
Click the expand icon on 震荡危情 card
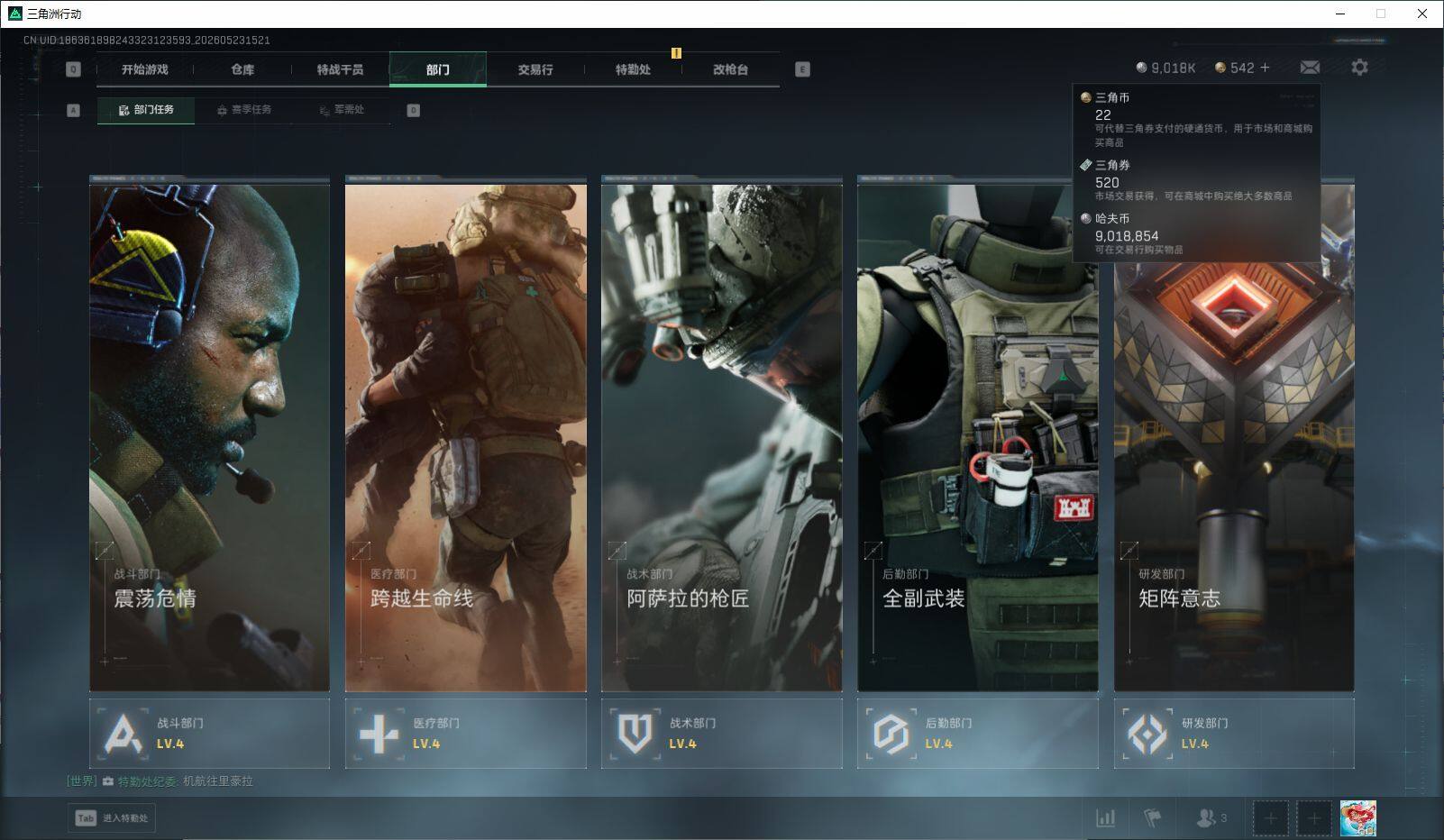click(x=105, y=550)
